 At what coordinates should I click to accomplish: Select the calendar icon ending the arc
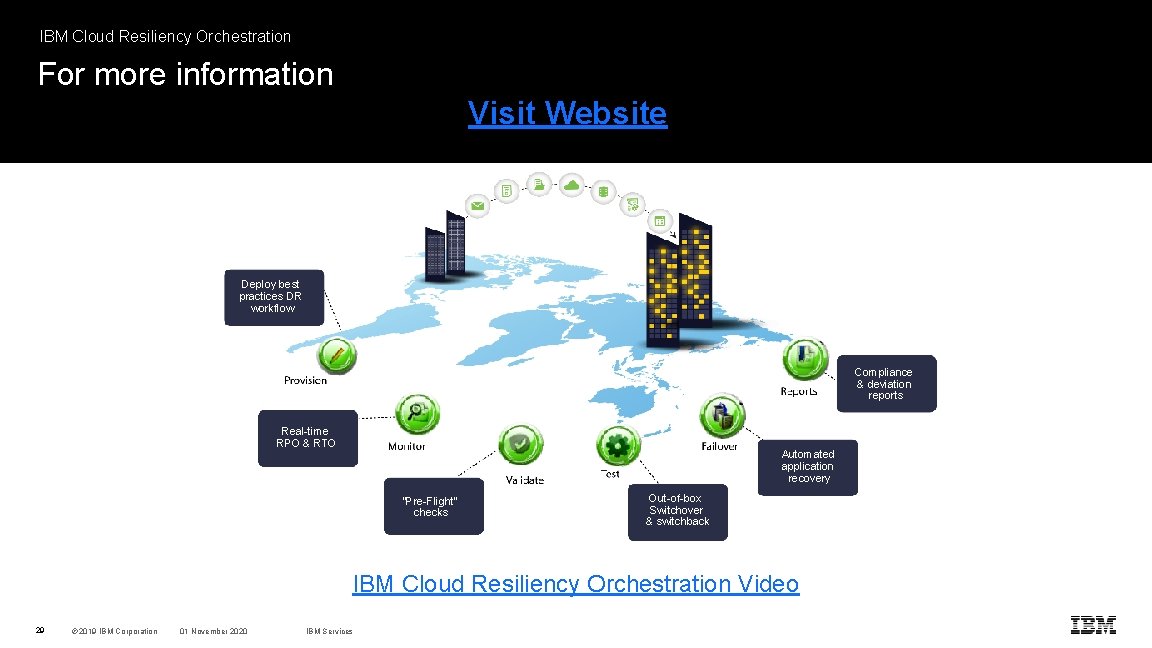pyautogui.click(x=661, y=219)
